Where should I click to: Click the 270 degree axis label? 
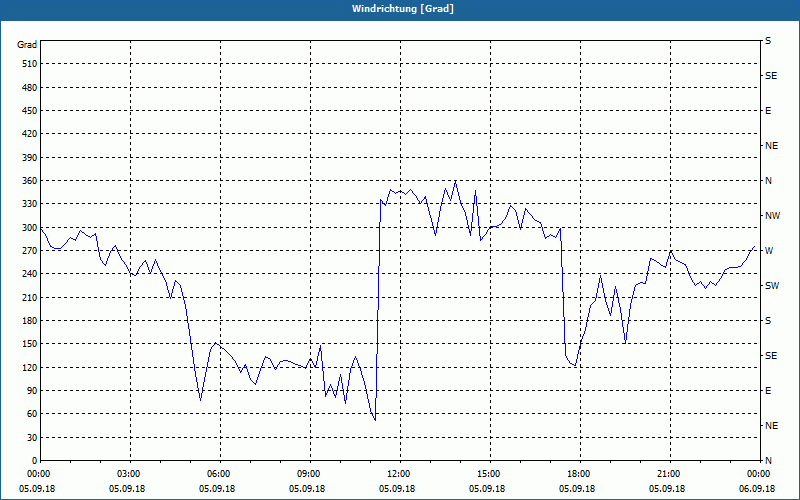pos(29,251)
